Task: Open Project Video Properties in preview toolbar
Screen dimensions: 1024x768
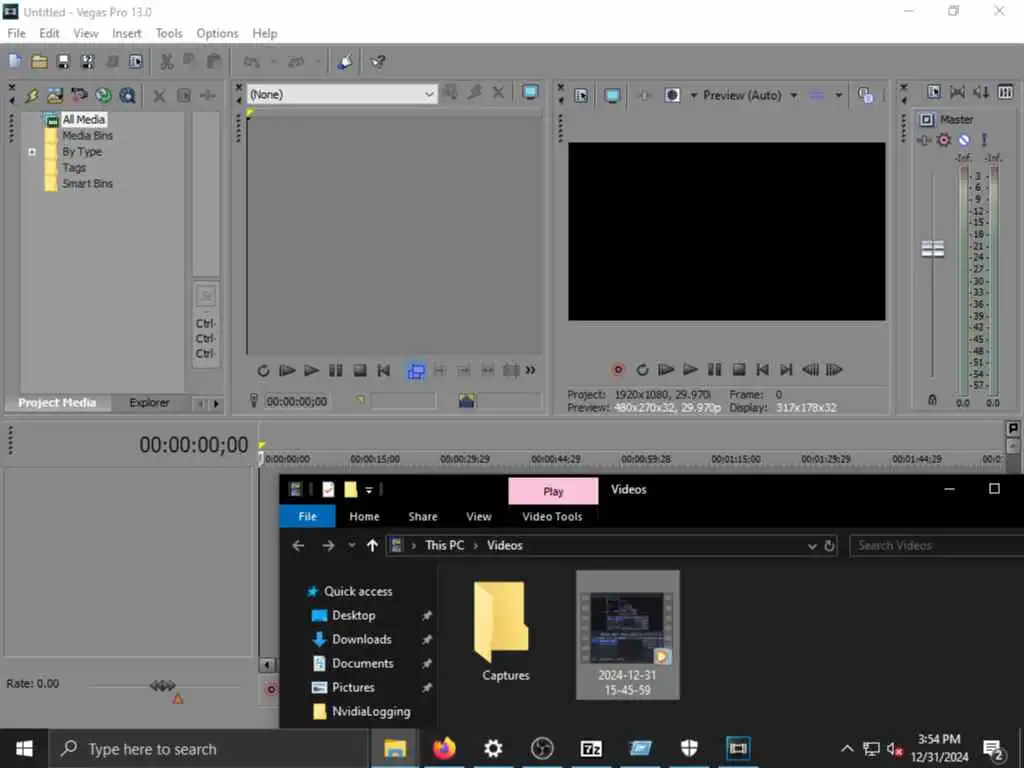Action: pos(581,95)
